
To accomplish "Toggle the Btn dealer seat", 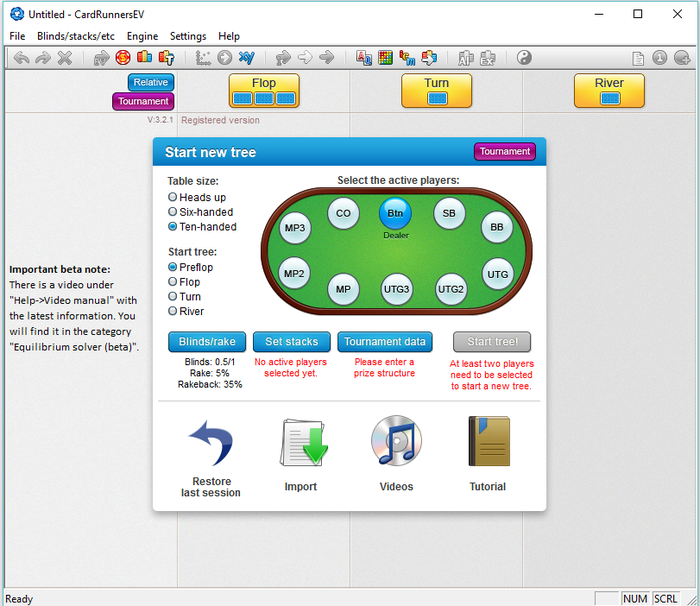I will pos(395,213).
